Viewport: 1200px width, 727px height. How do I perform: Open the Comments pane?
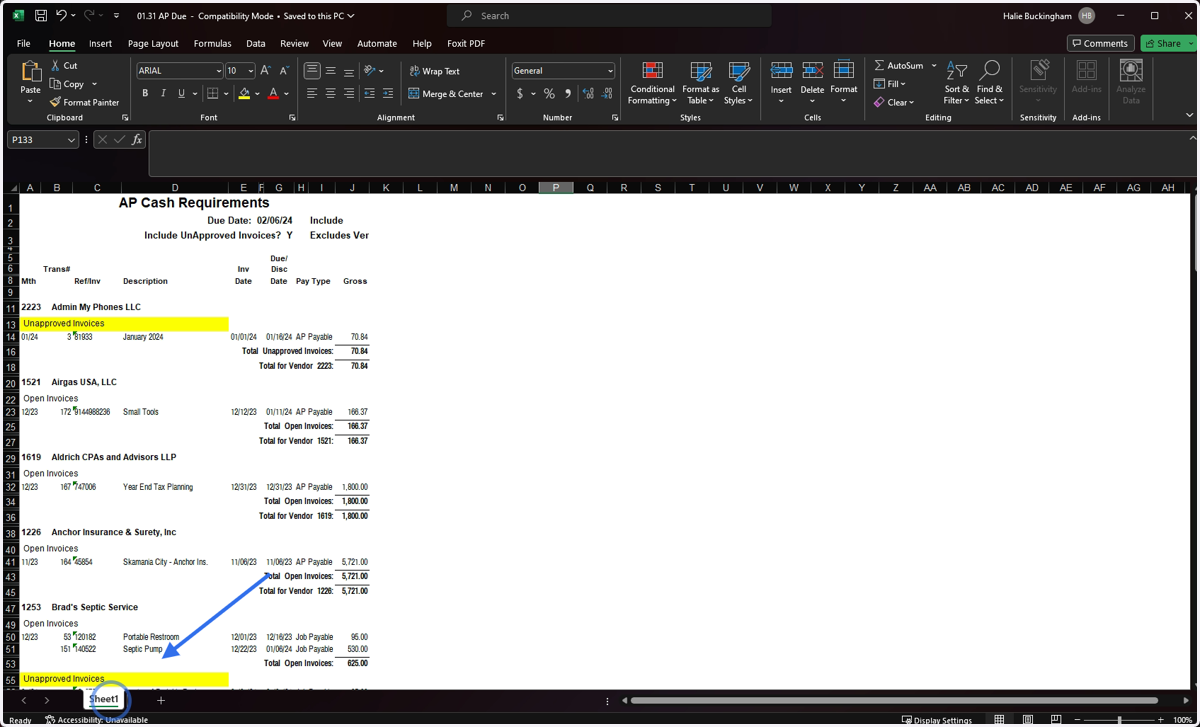(x=1100, y=43)
